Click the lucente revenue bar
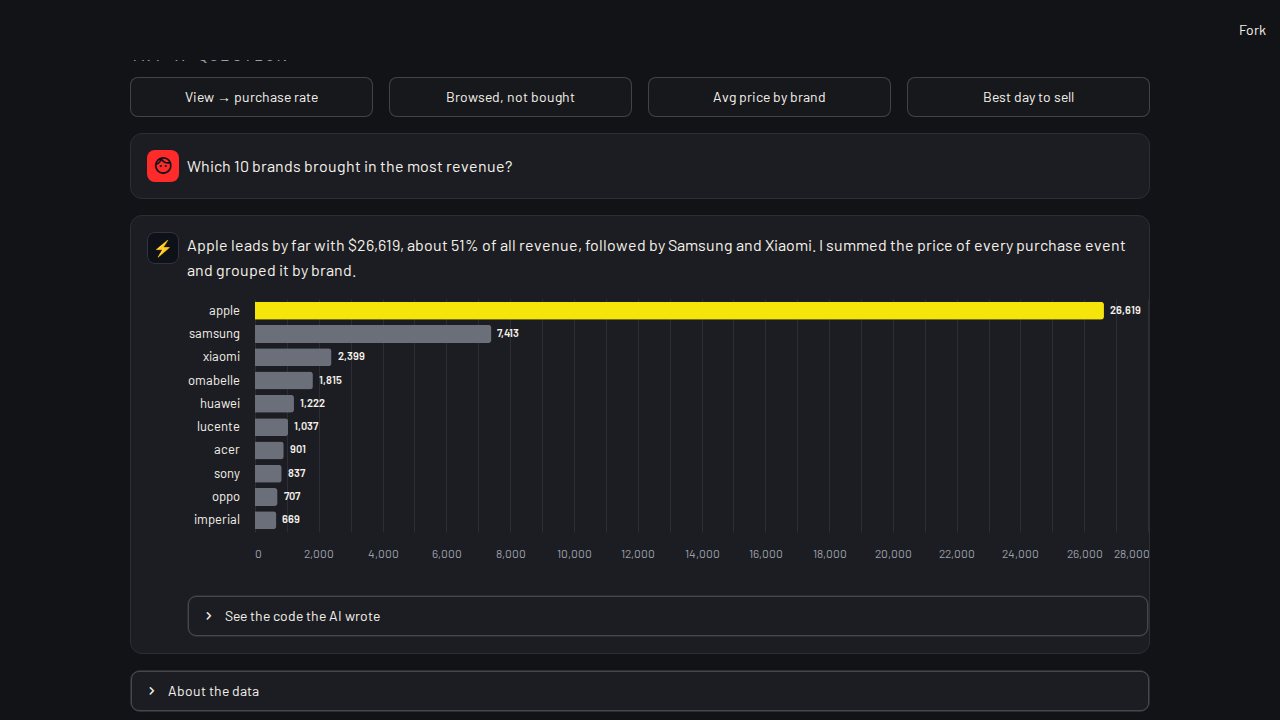The width and height of the screenshot is (1280, 720). point(271,427)
